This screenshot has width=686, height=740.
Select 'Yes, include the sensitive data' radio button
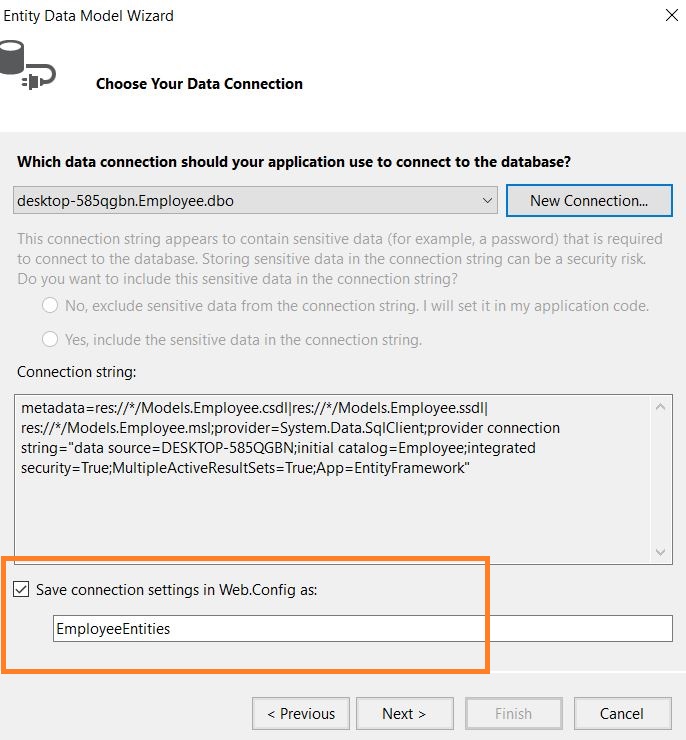[x=50, y=339]
